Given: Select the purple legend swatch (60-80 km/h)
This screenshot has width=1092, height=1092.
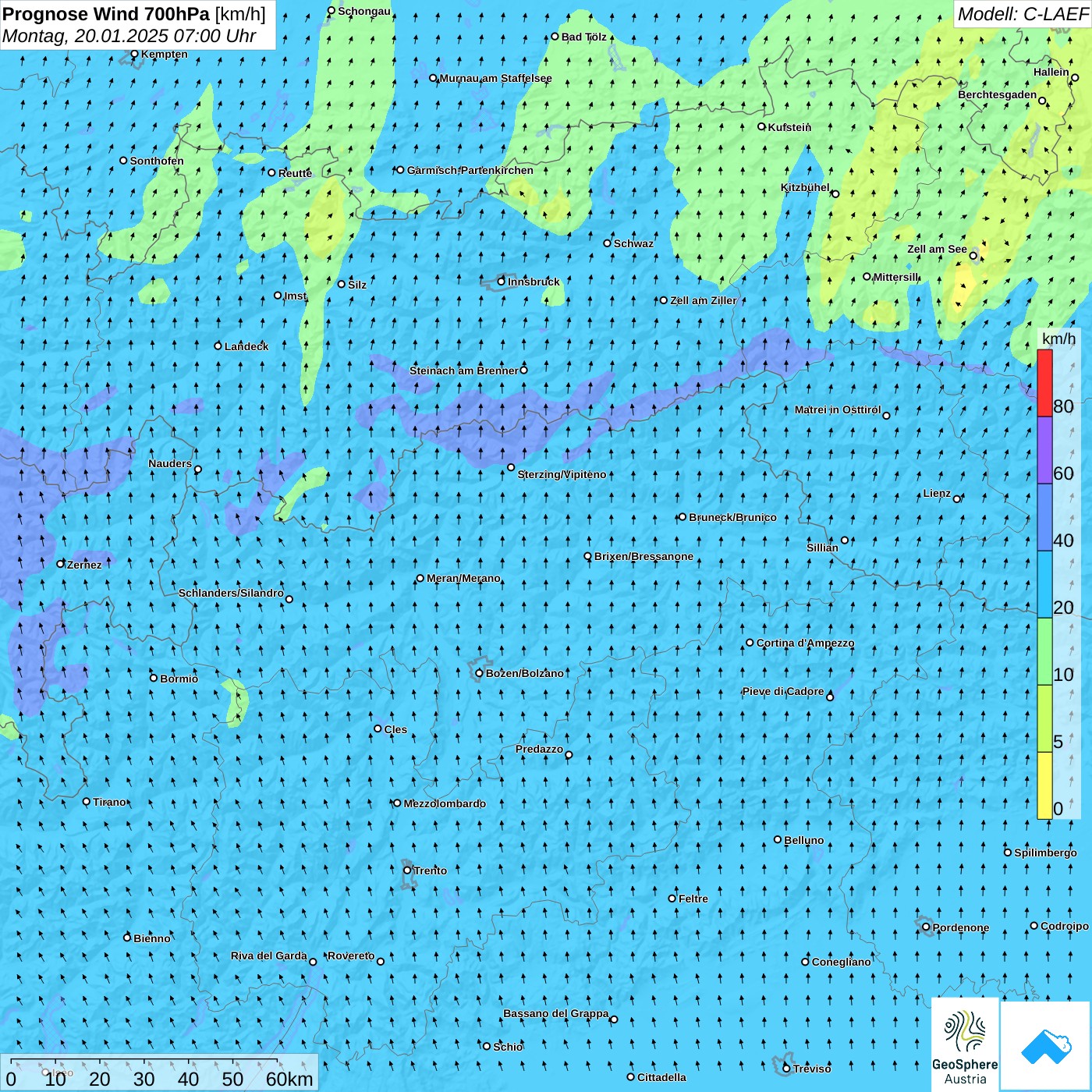Looking at the screenshot, I should coord(1044,451).
